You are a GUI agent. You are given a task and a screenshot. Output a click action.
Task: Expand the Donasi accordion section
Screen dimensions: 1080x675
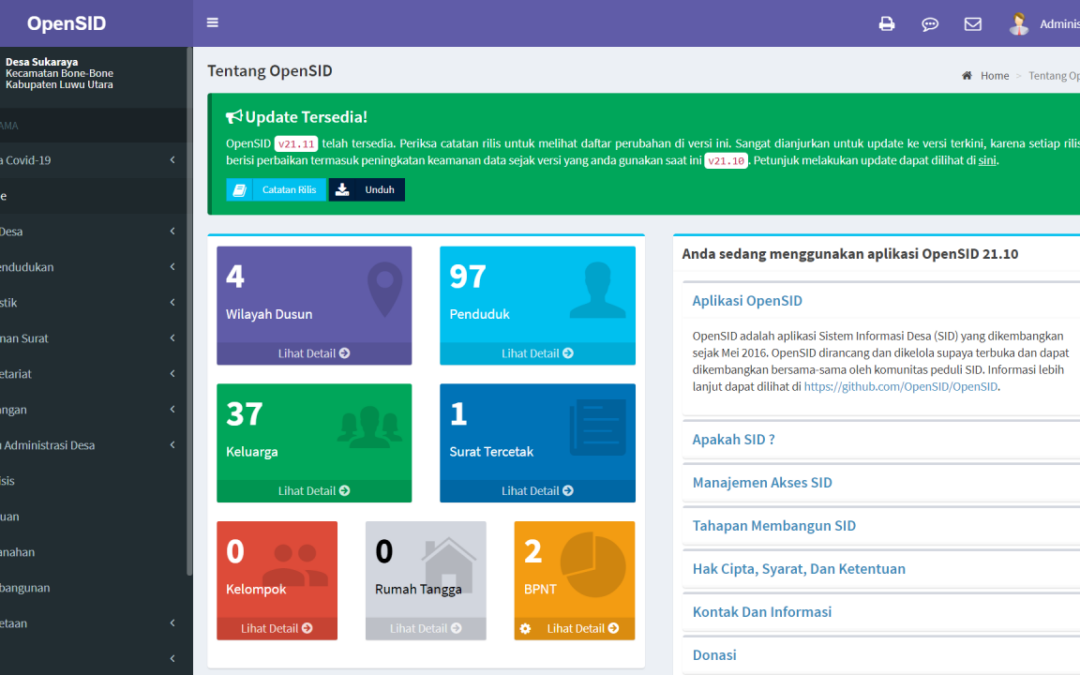[714, 655]
